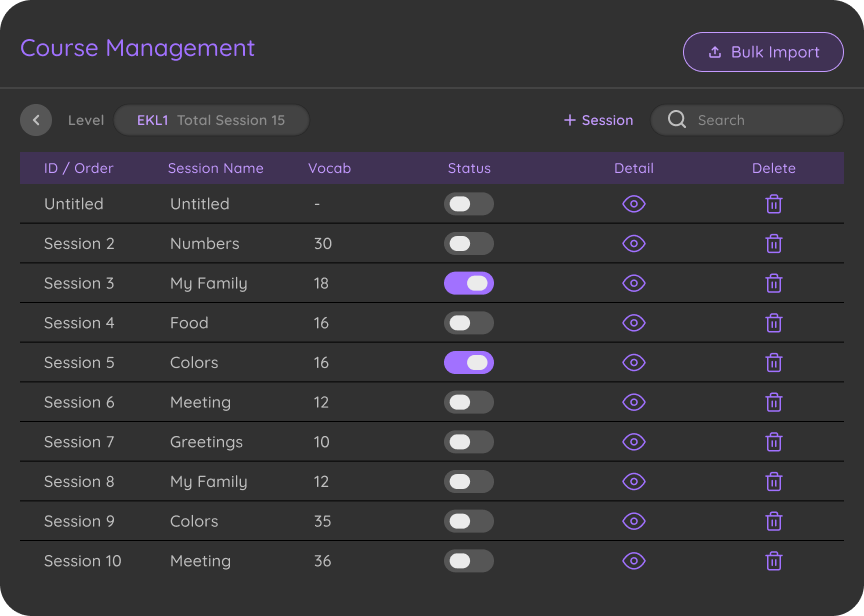Screen dimensions: 864x616
Task: Turn off Session 5 Colors status
Action: (x=469, y=363)
